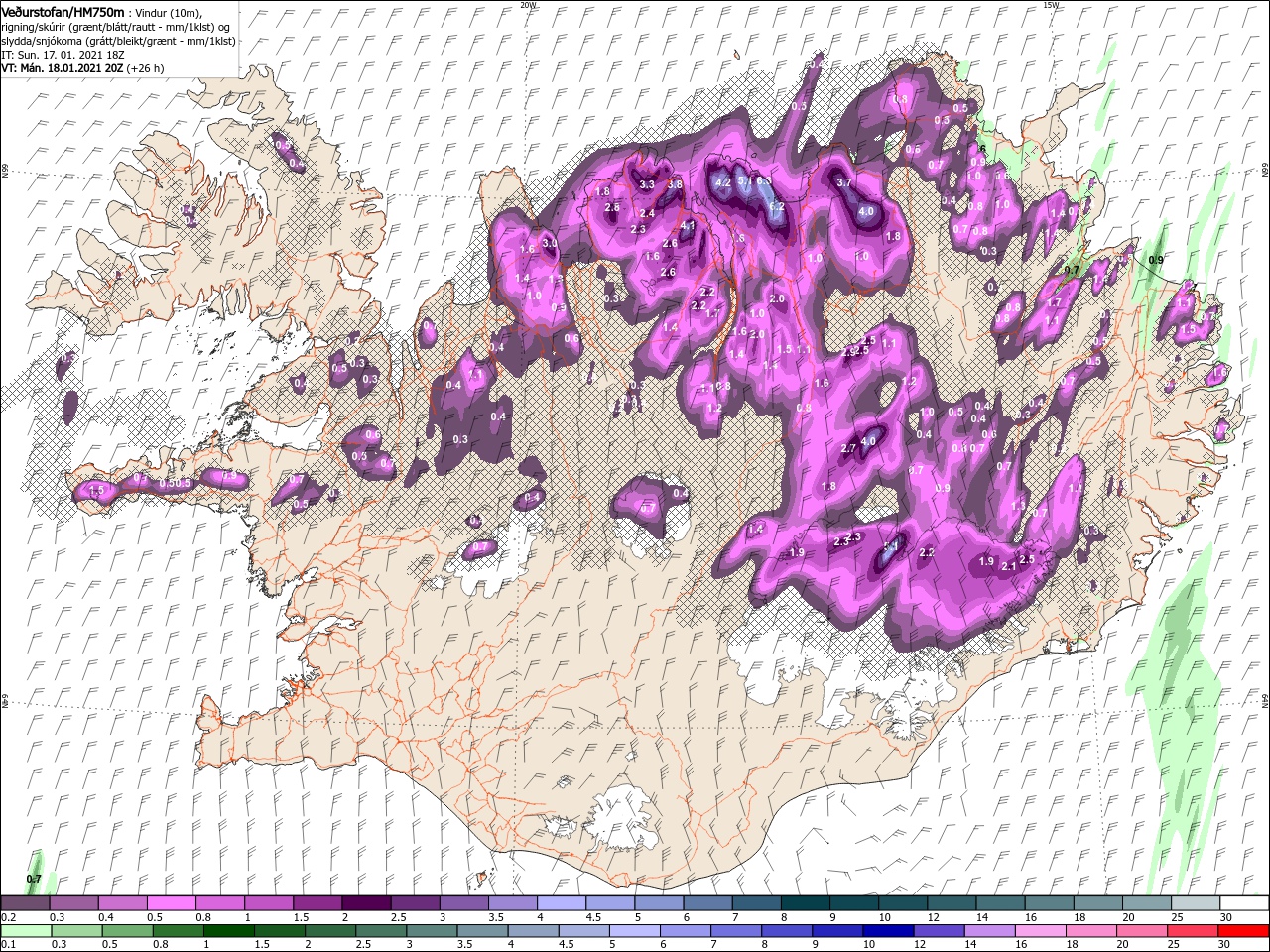Click the 4.2 snowfall value on the map
This screenshot has height=952, width=1270.
click(723, 182)
